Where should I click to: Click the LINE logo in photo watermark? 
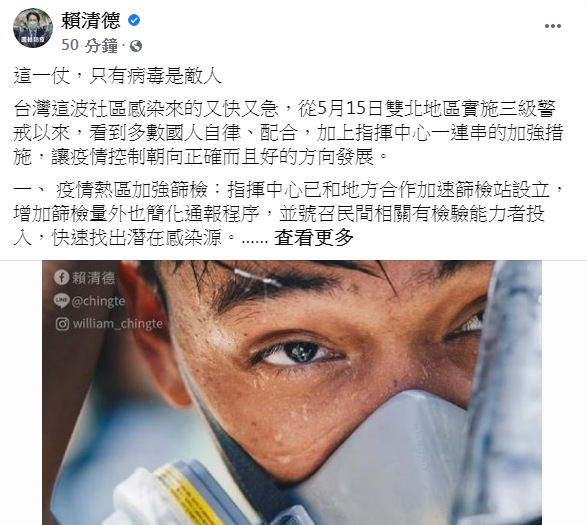coord(61,301)
